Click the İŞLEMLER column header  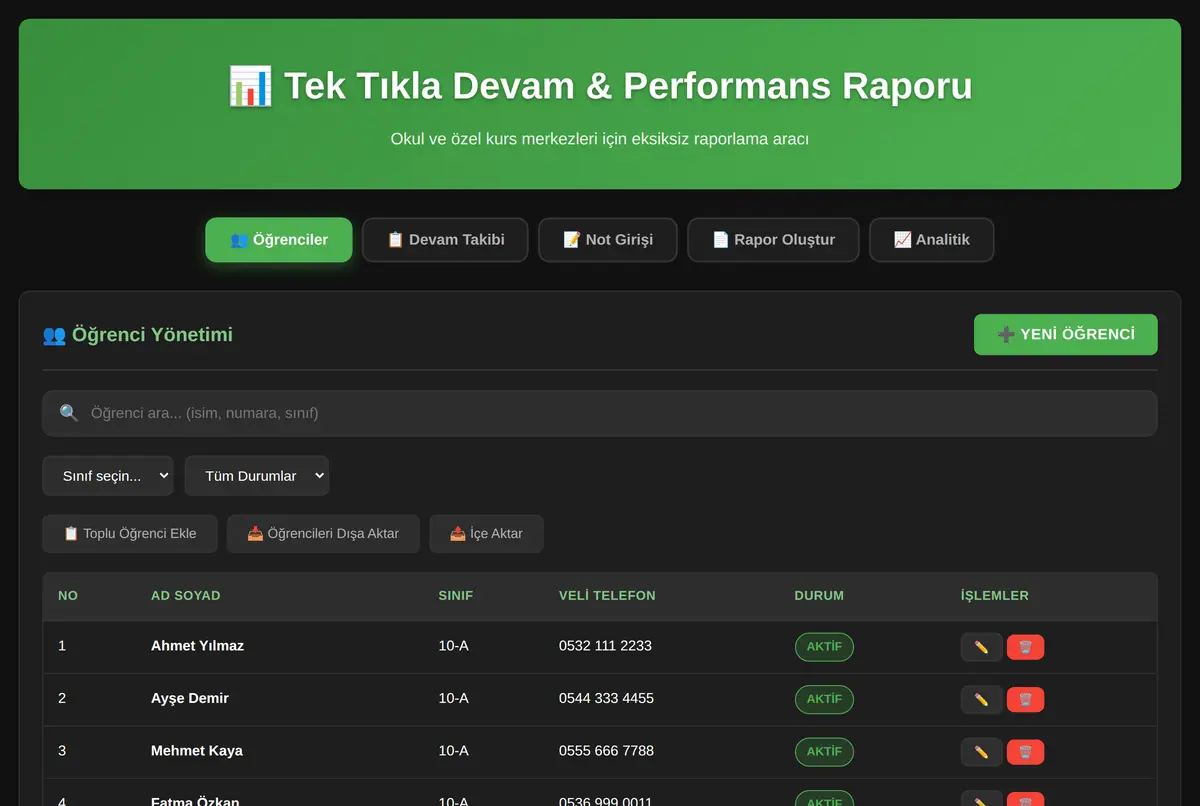pyautogui.click(x=995, y=595)
